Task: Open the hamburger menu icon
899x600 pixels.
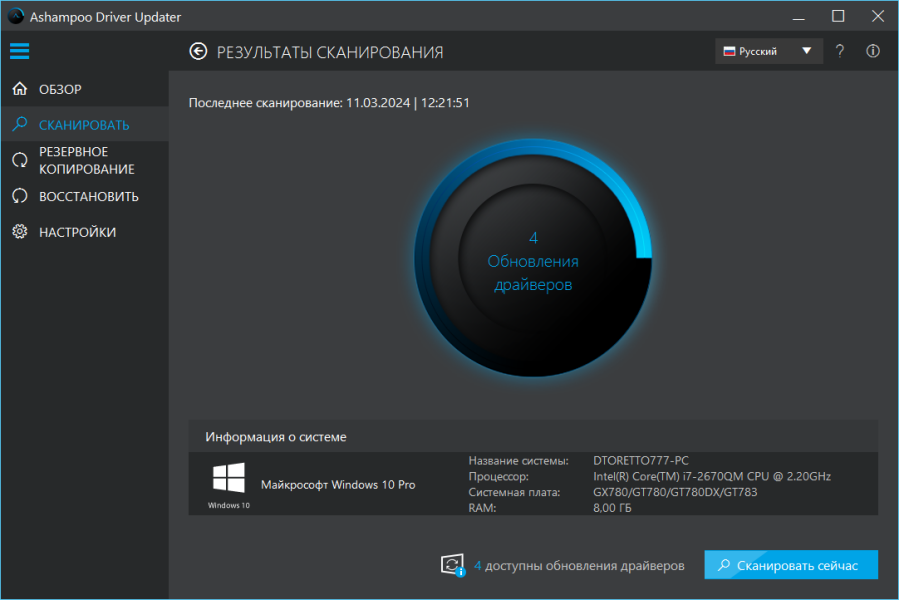Action: pyautogui.click(x=19, y=51)
